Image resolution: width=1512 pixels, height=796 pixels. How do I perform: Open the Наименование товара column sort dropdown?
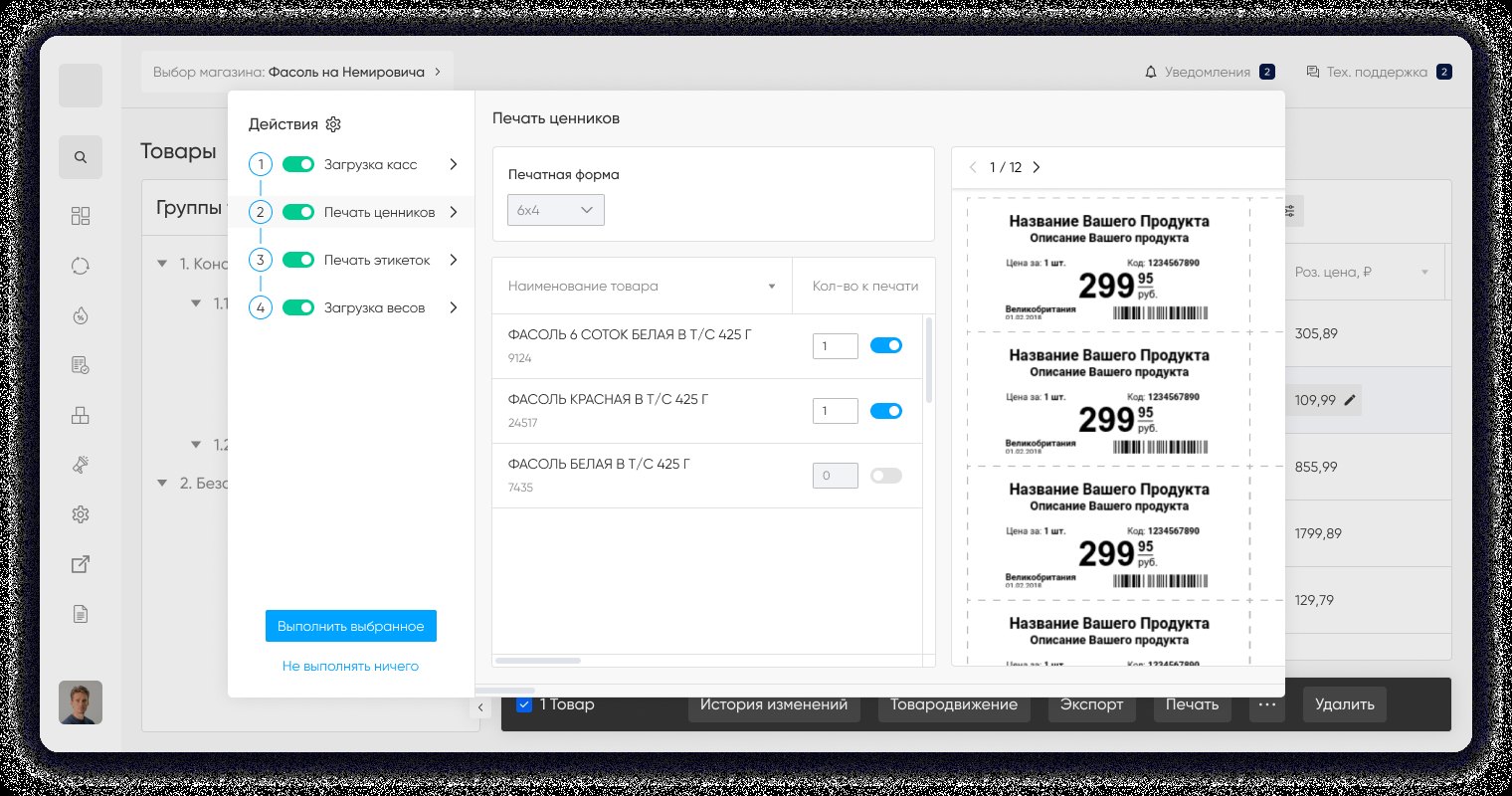[x=772, y=287]
